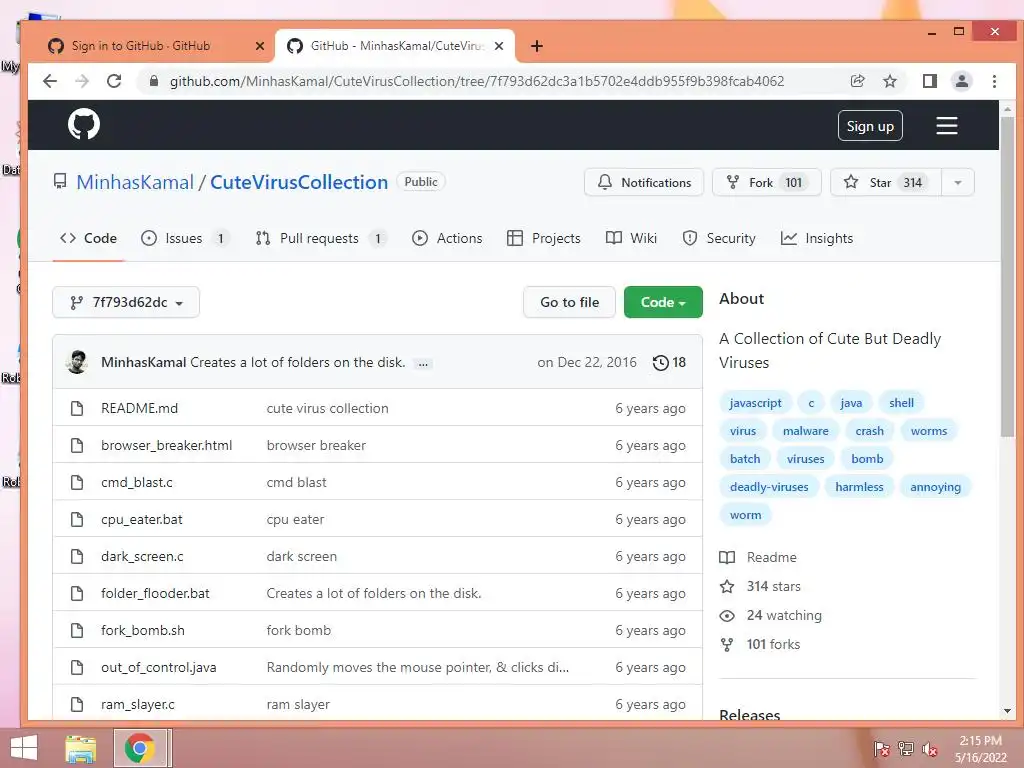1024x768 pixels.
Task: Open the Security tab
Action: 718,238
